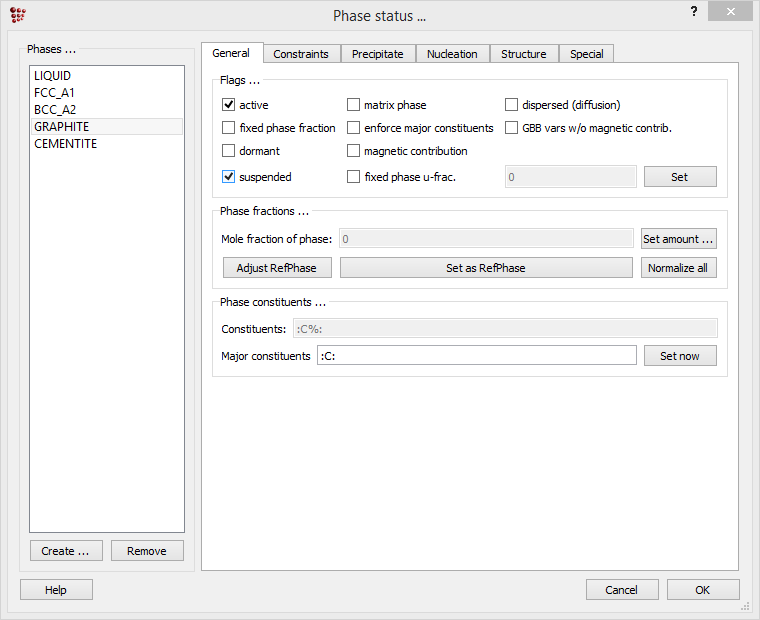Switch to the Constraints tab
This screenshot has height=620, width=760.
(x=301, y=54)
